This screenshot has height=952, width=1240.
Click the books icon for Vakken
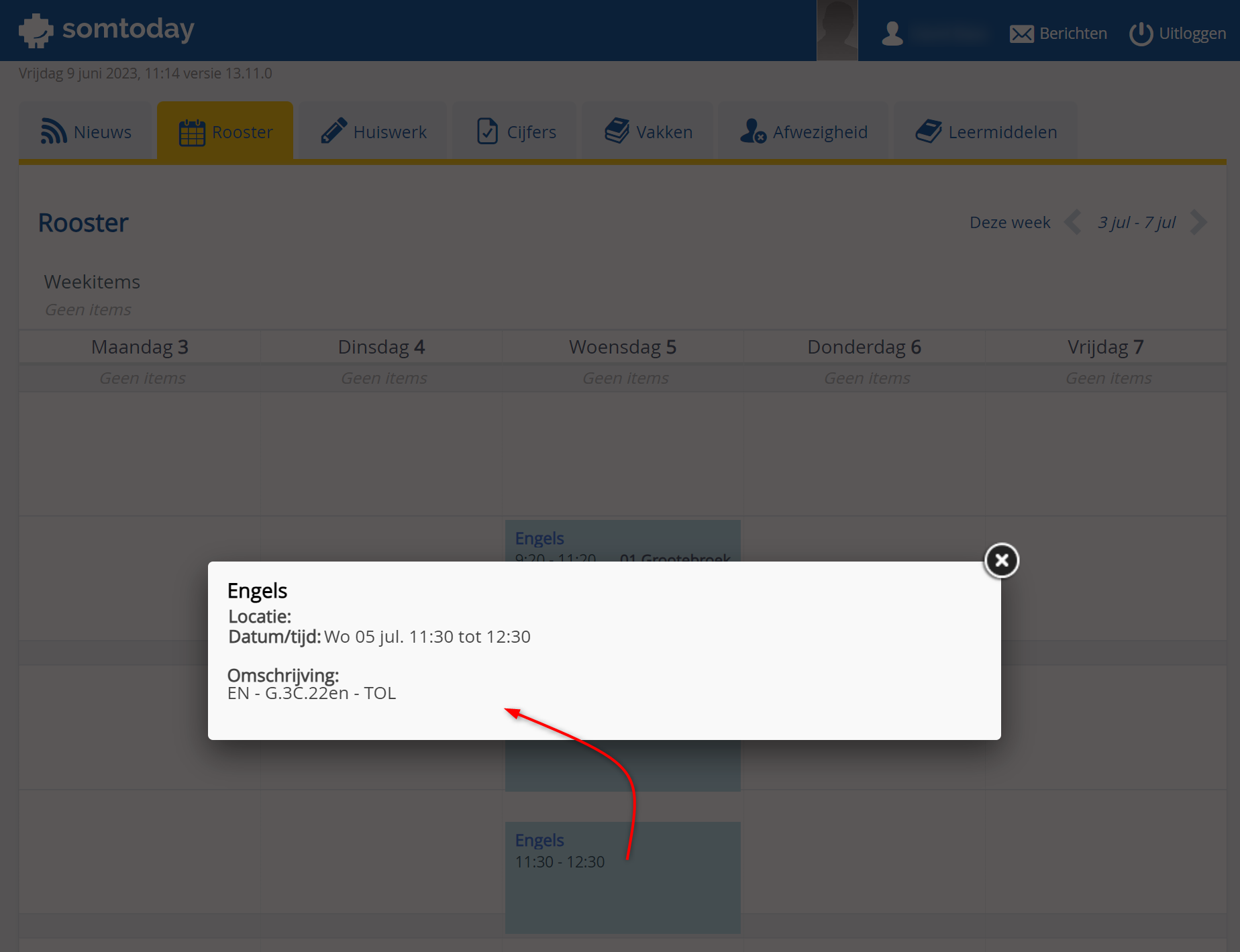pyautogui.click(x=617, y=131)
